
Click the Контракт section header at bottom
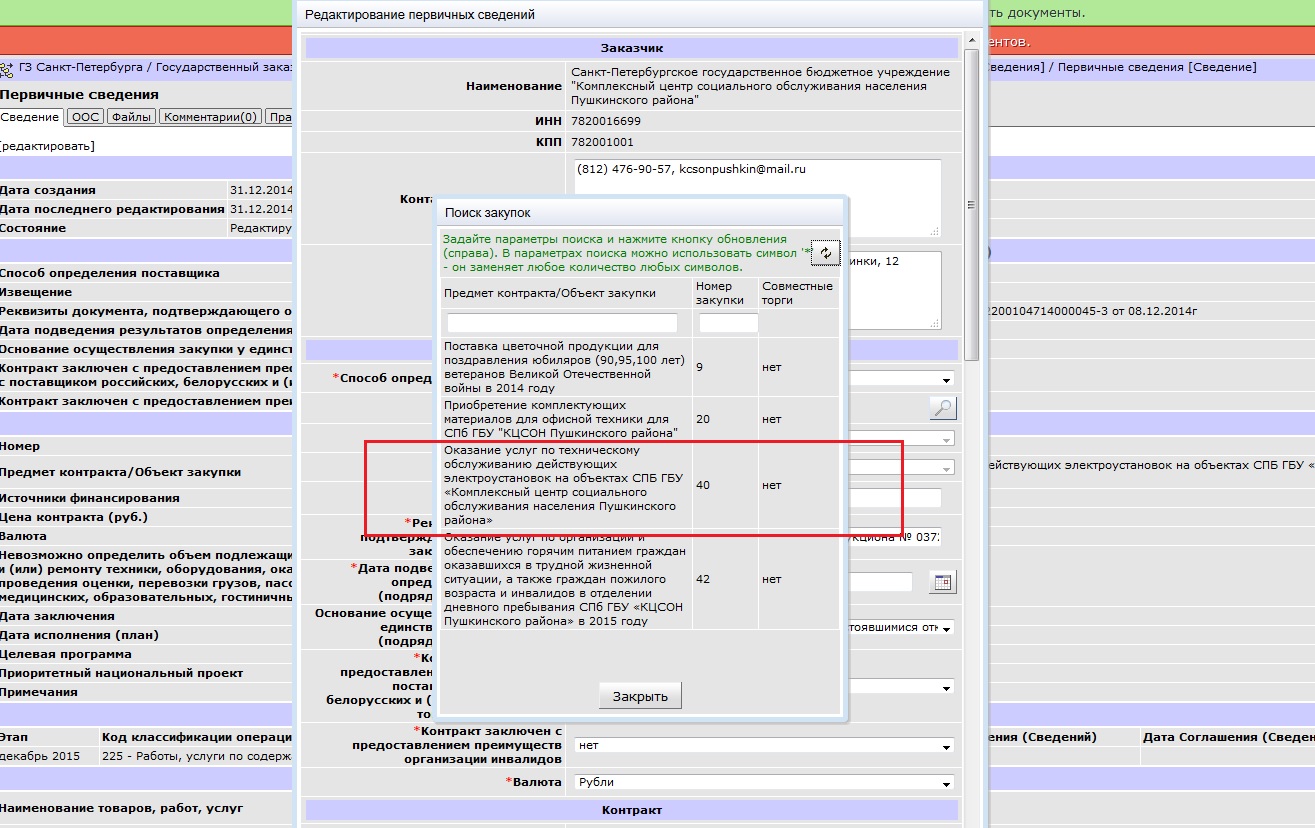[x=631, y=810]
